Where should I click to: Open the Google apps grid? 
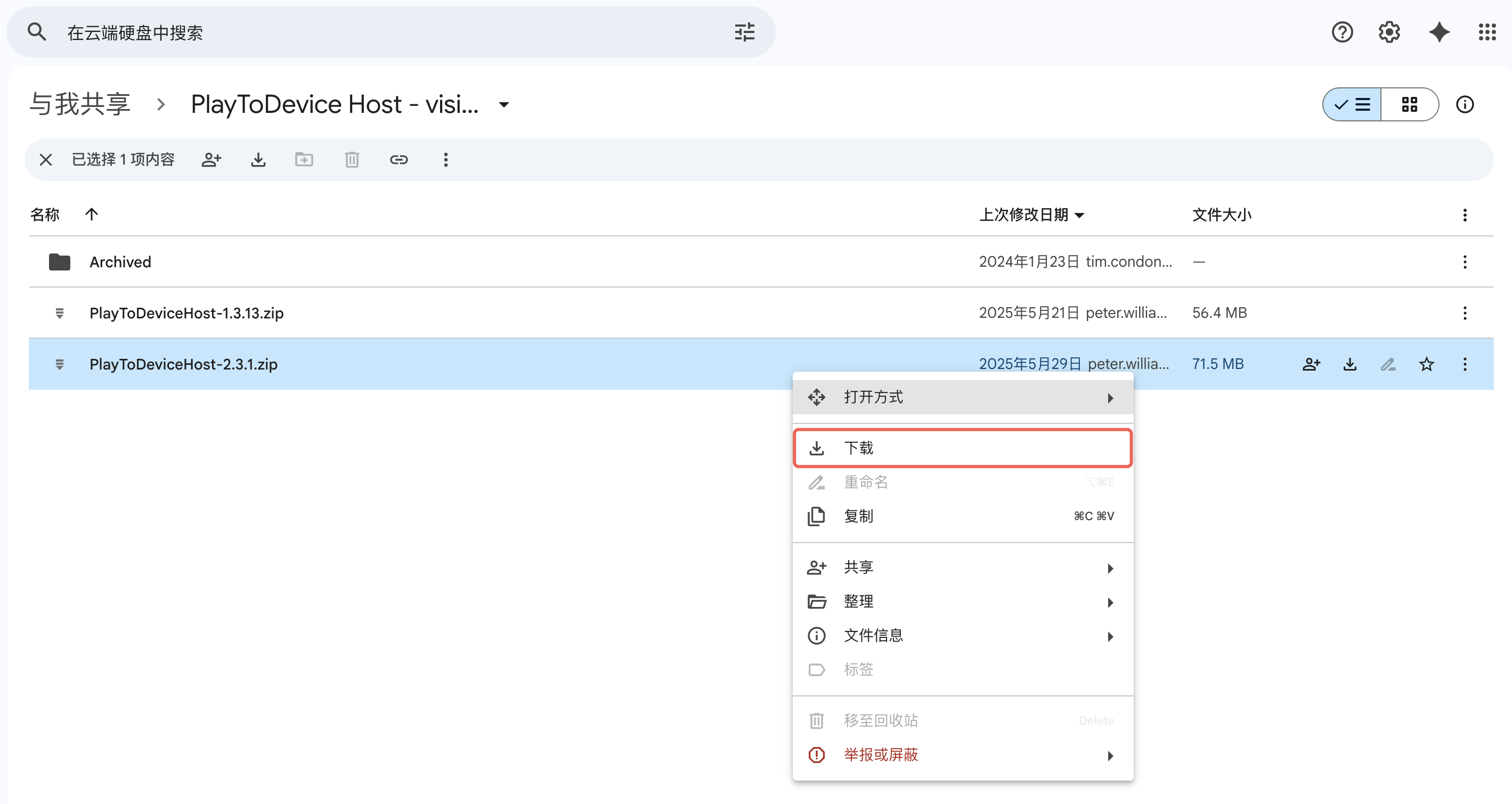(x=1487, y=31)
